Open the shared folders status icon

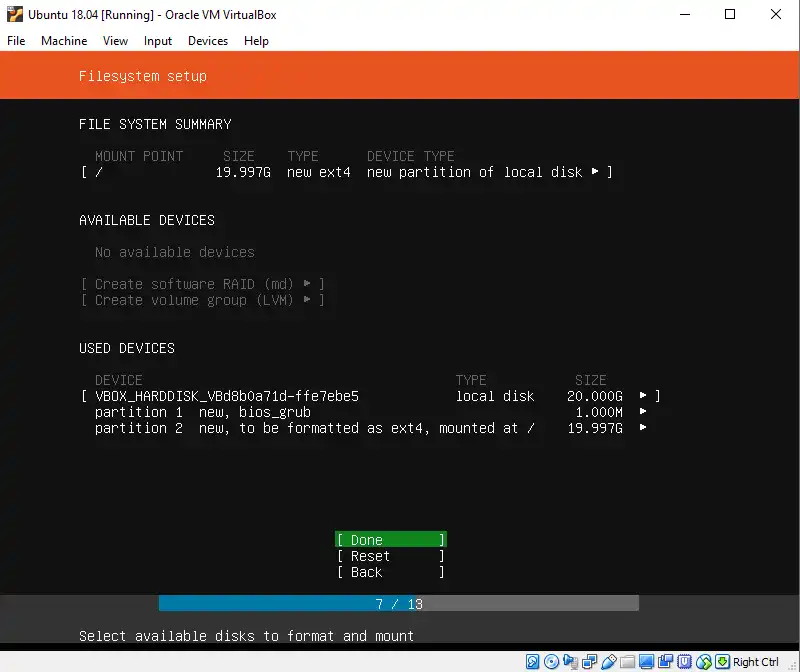627,662
